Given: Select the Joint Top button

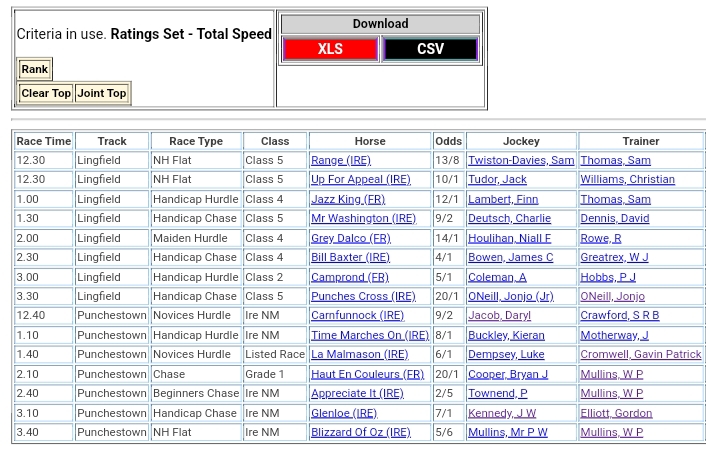Looking at the screenshot, I should (x=102, y=93).
